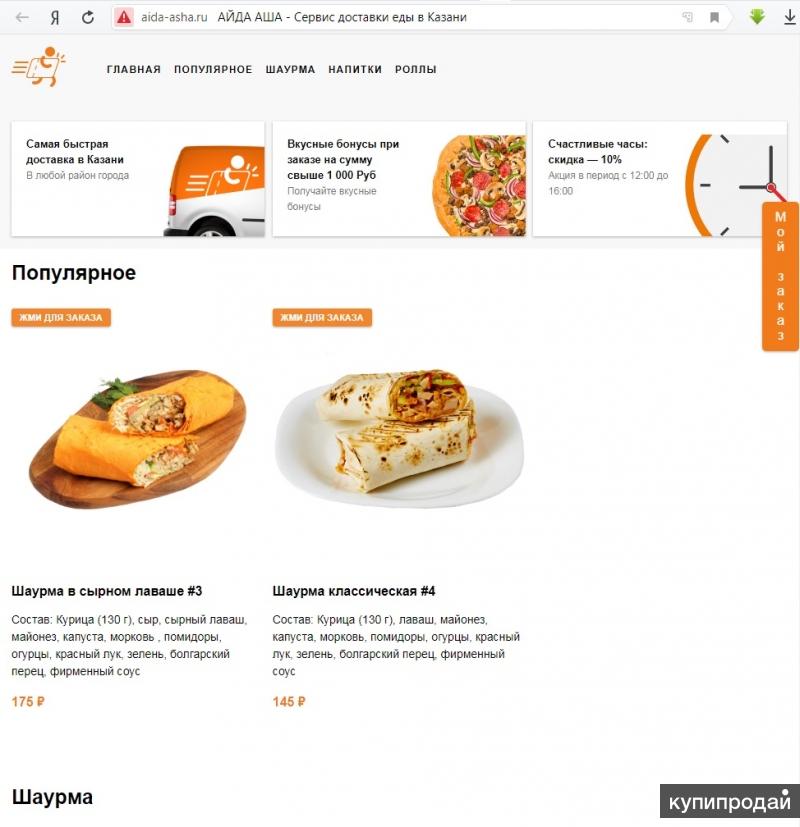This screenshot has height=827, width=800.
Task: Click the green arrow extension icon
Action: click(757, 17)
